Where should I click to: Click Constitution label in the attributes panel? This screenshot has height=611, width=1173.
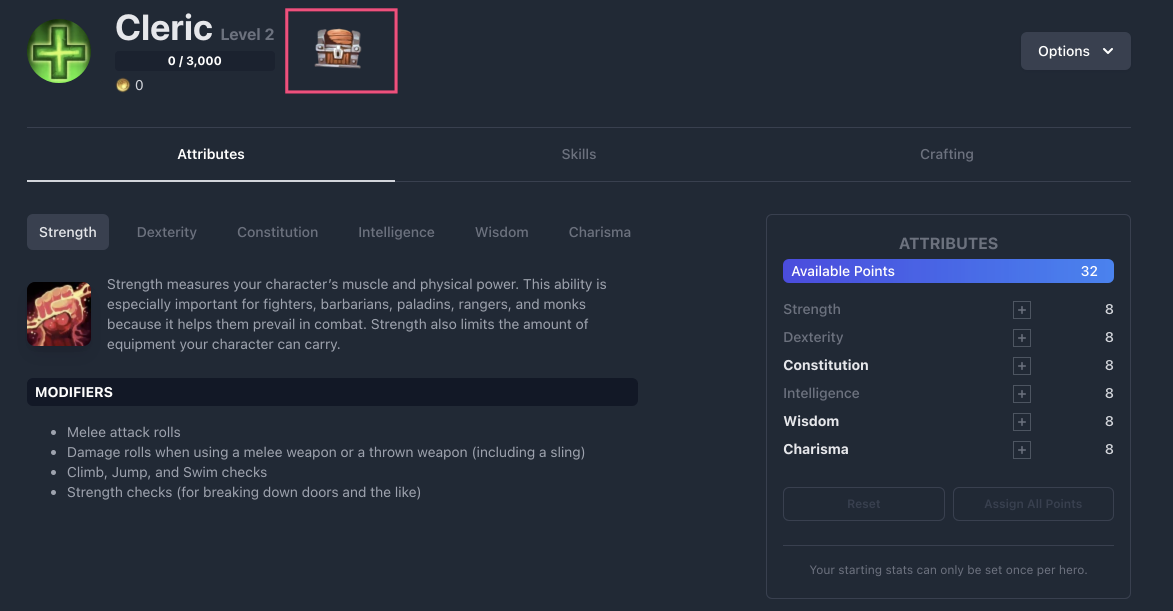[826, 366]
